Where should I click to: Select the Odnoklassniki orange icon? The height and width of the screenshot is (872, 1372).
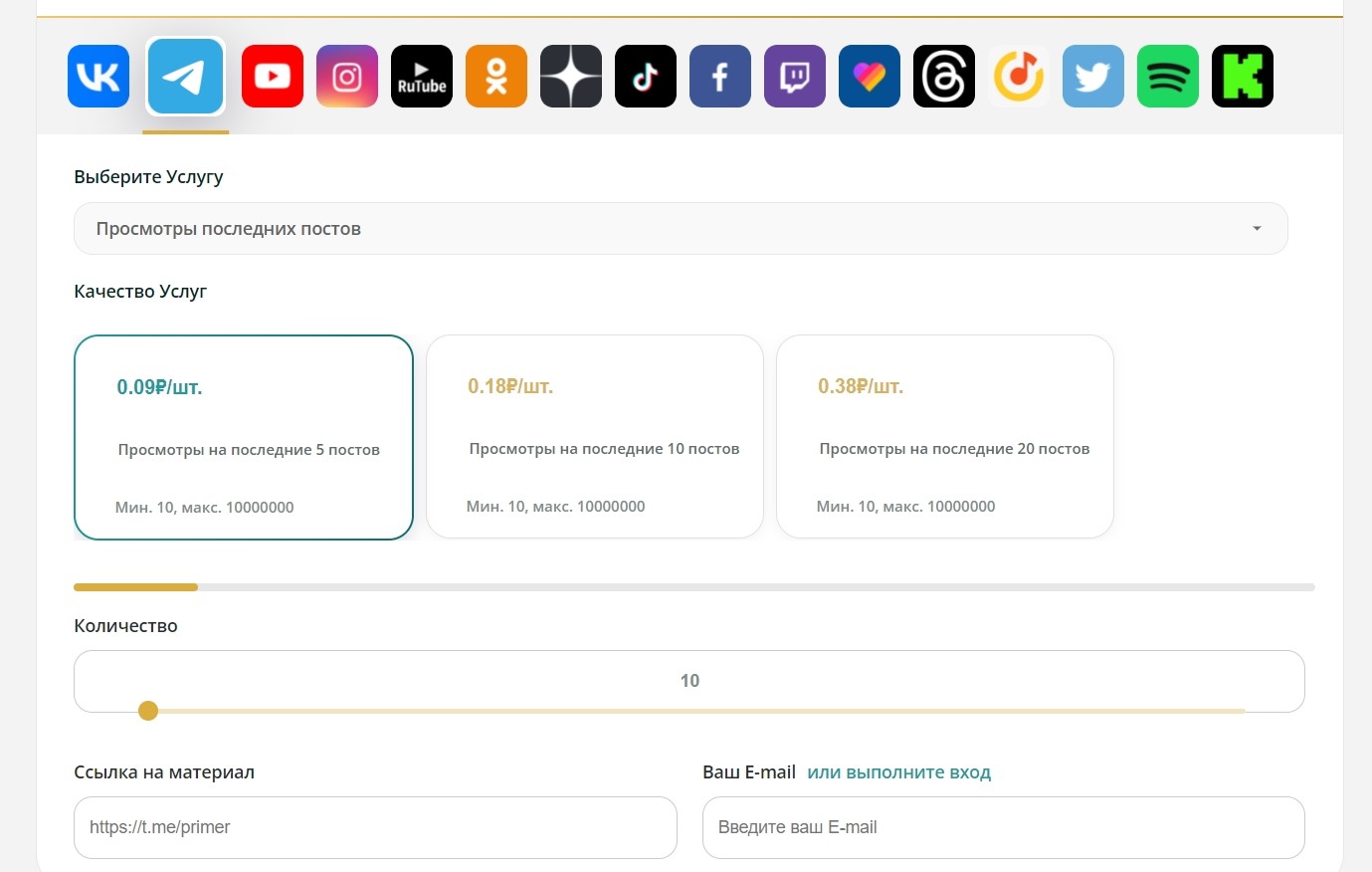[x=496, y=77]
